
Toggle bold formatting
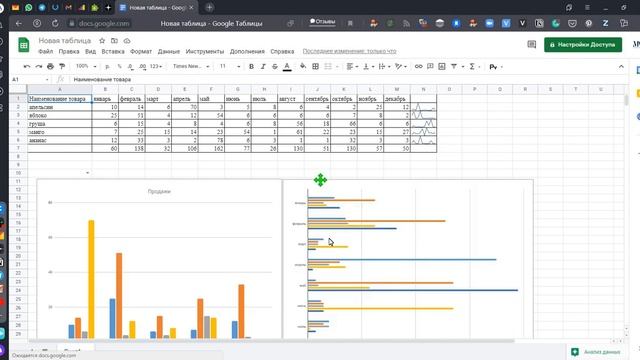coord(251,67)
